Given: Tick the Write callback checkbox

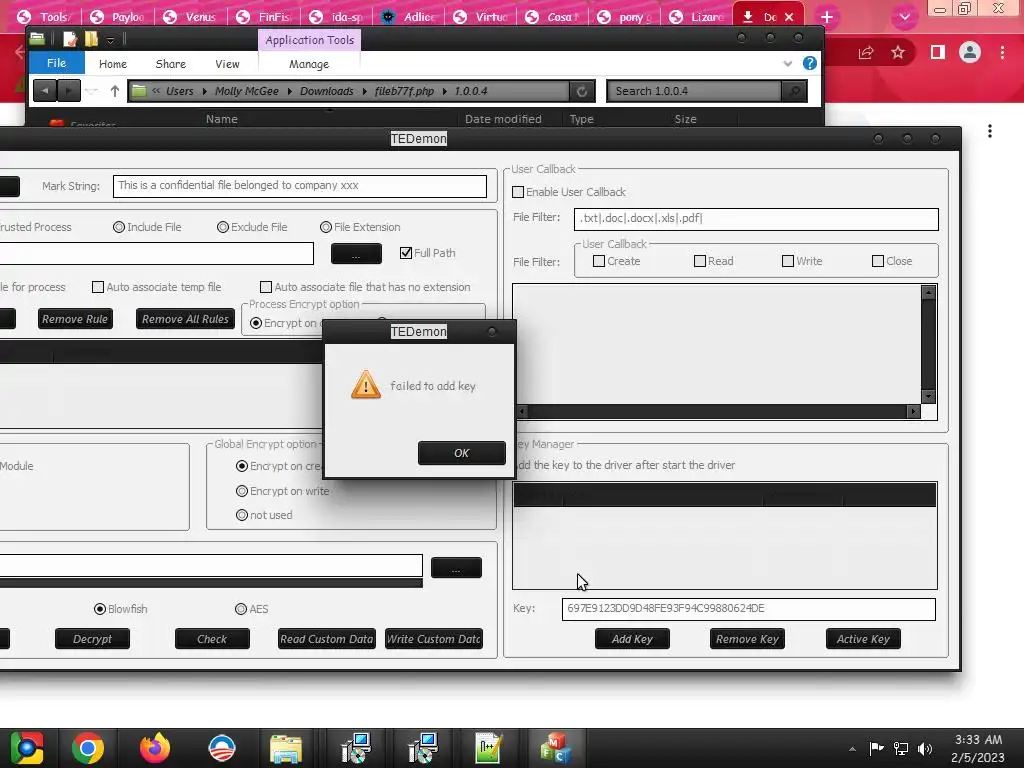Looking at the screenshot, I should [x=788, y=261].
